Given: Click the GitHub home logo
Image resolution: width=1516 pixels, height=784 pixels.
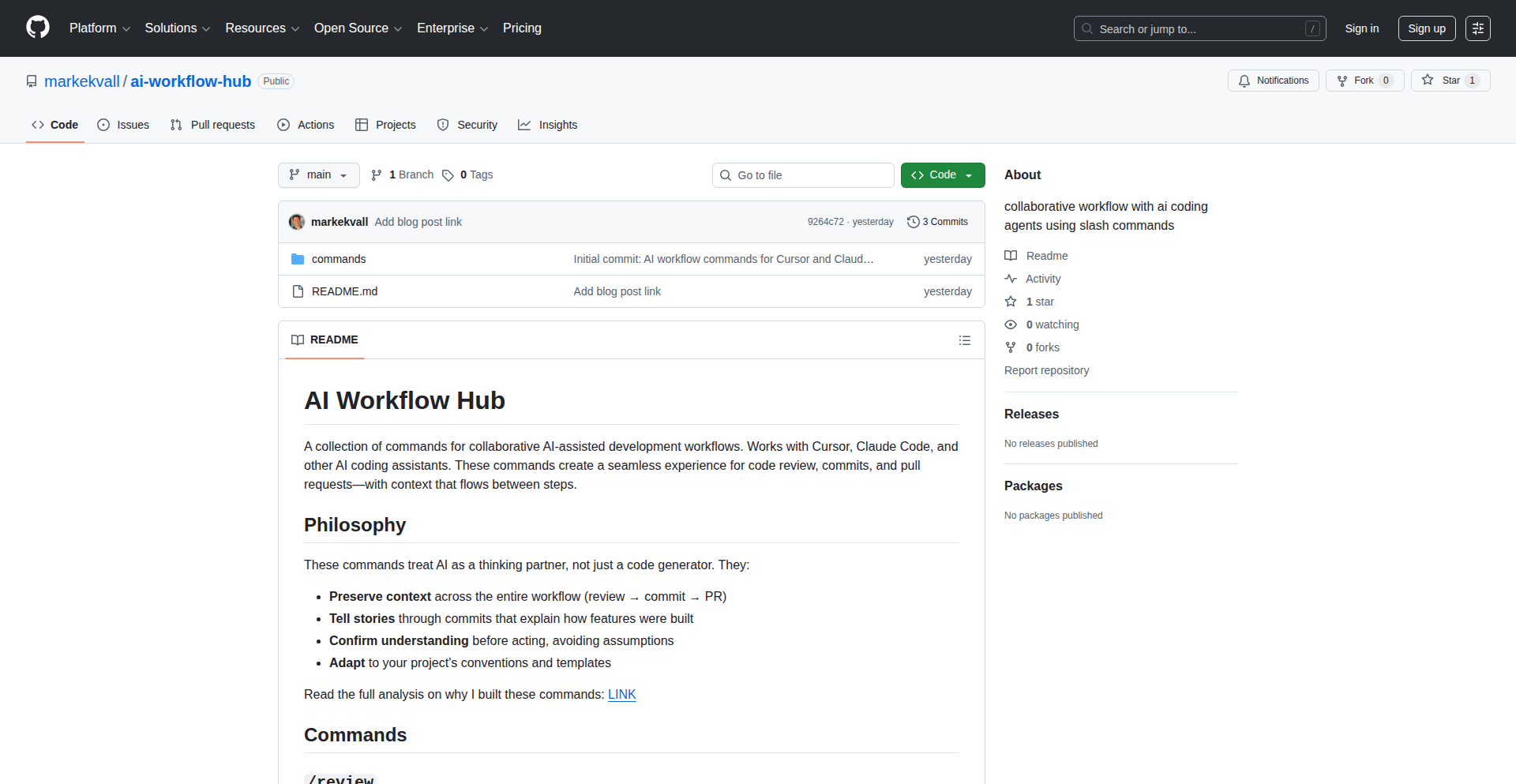Looking at the screenshot, I should [36, 28].
